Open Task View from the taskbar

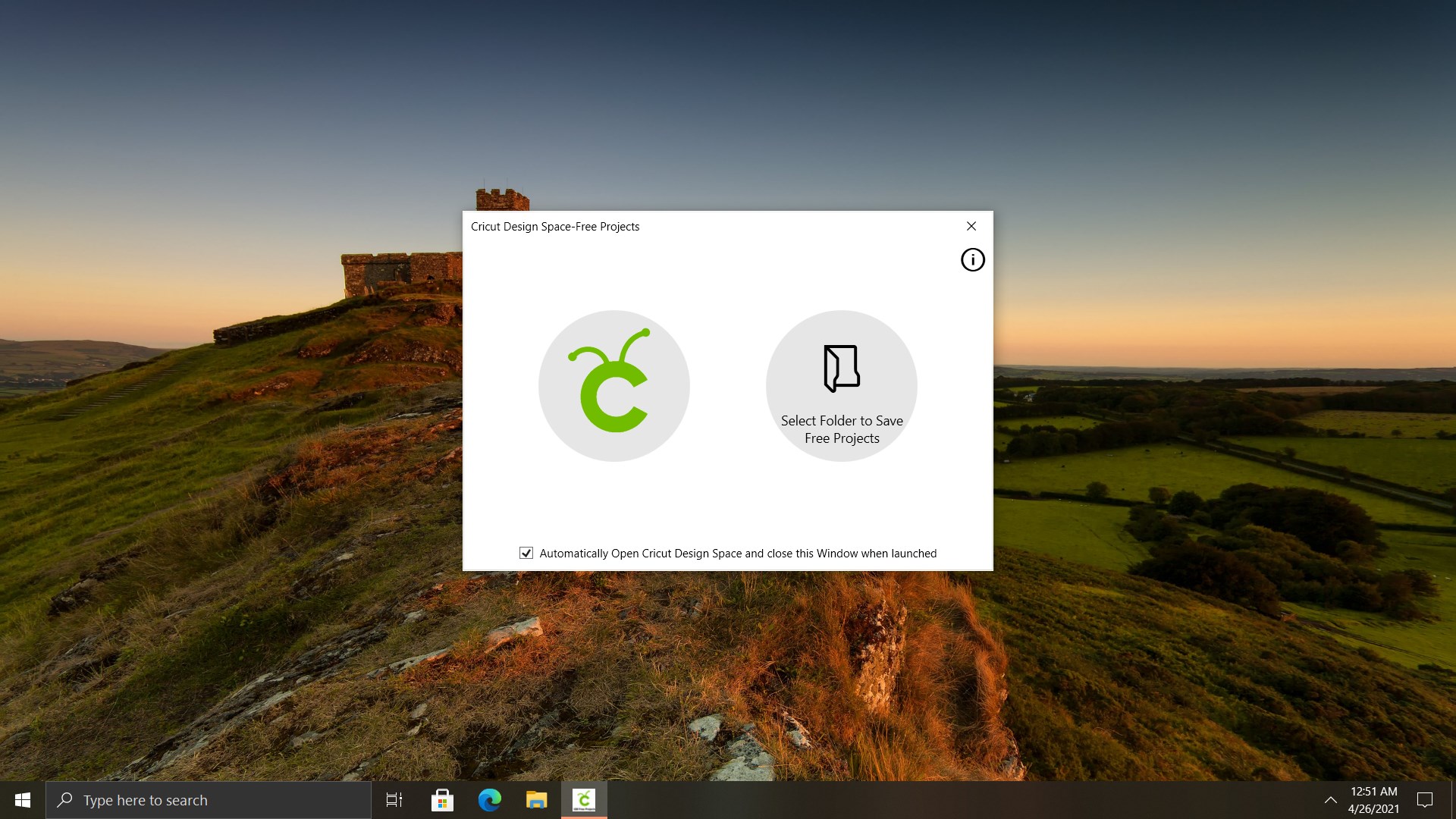click(394, 800)
